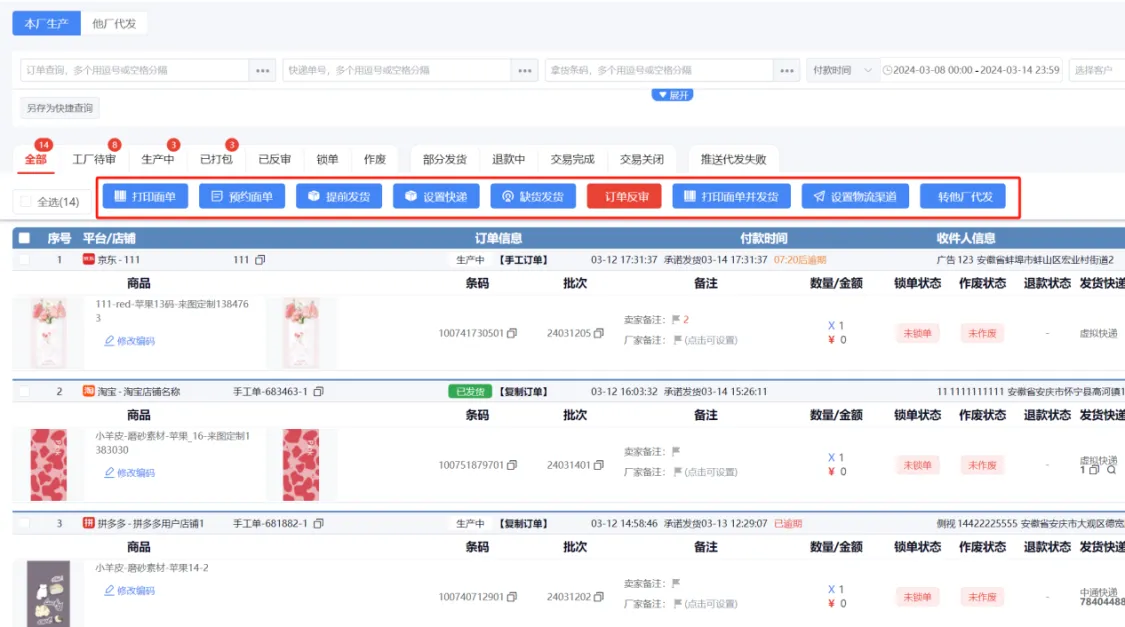Open the 选择客户 dropdown
1125x627 pixels.
point(1095,70)
